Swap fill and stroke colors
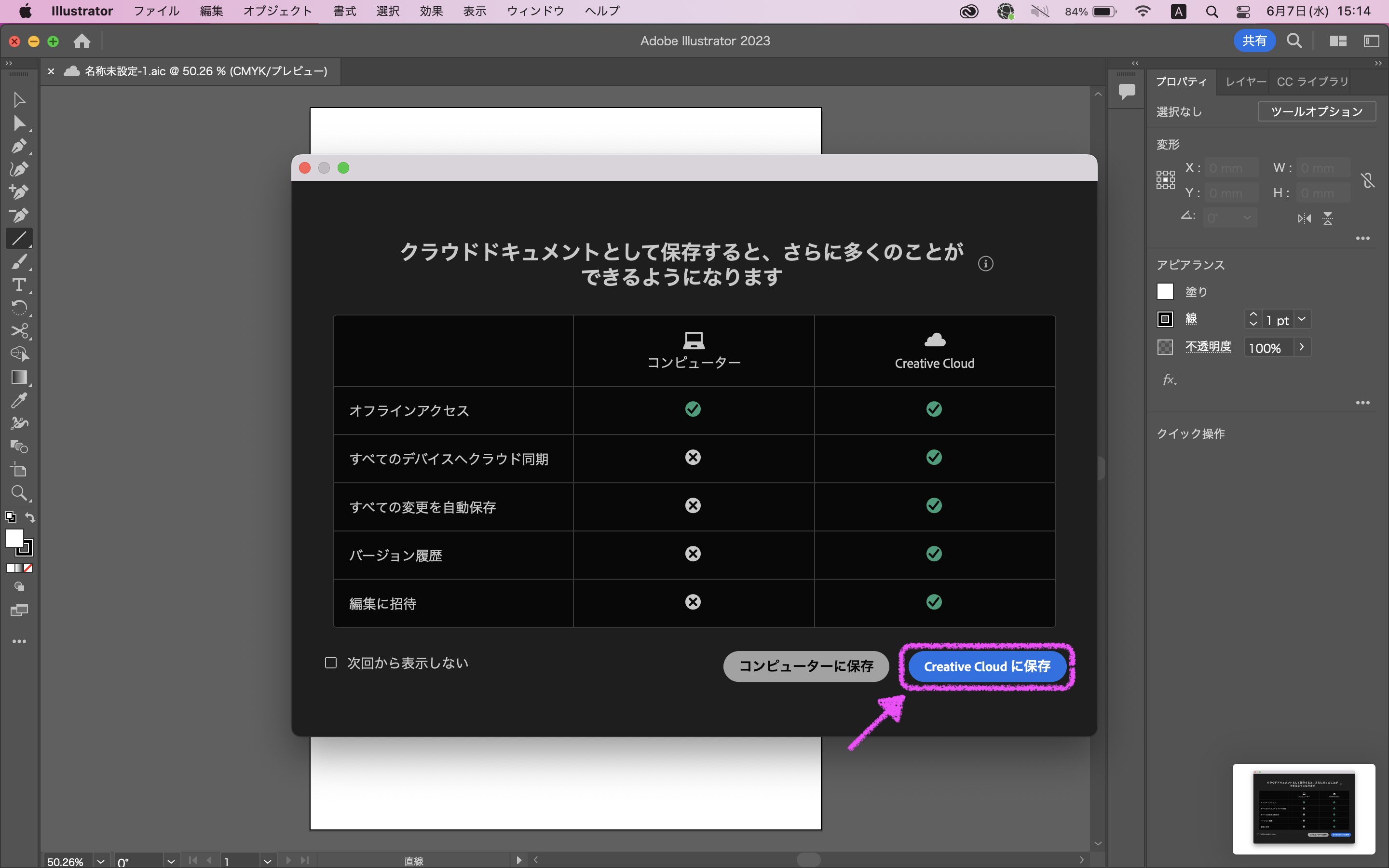 pos(30,517)
